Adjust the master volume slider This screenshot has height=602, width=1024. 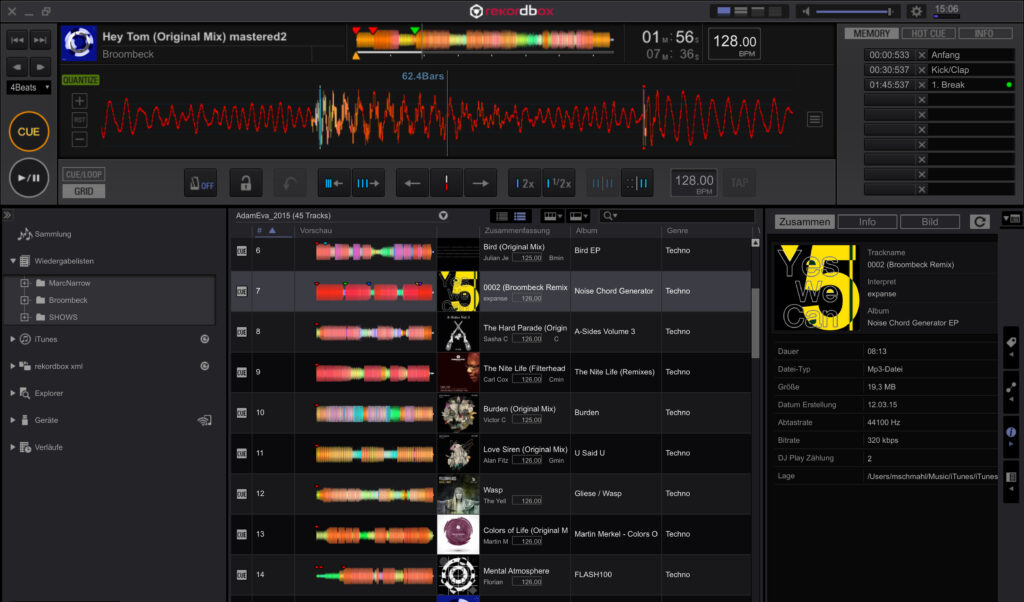(855, 11)
